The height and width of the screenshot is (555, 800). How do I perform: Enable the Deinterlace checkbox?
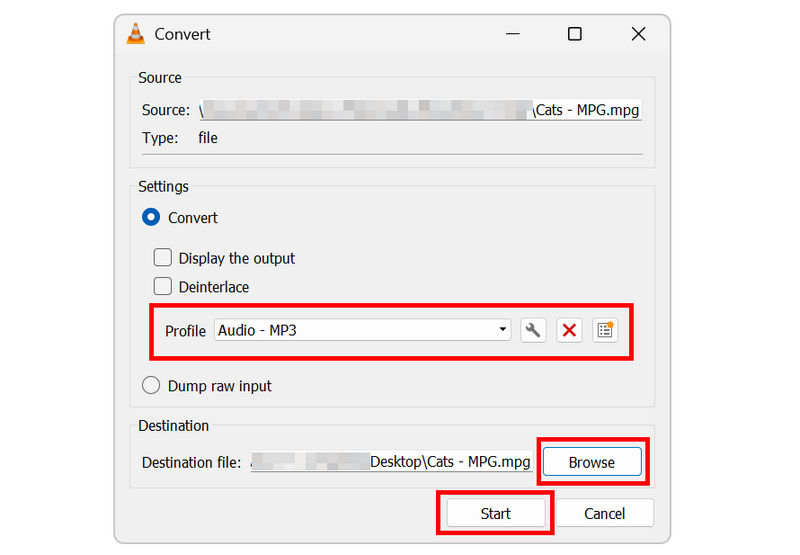(163, 286)
